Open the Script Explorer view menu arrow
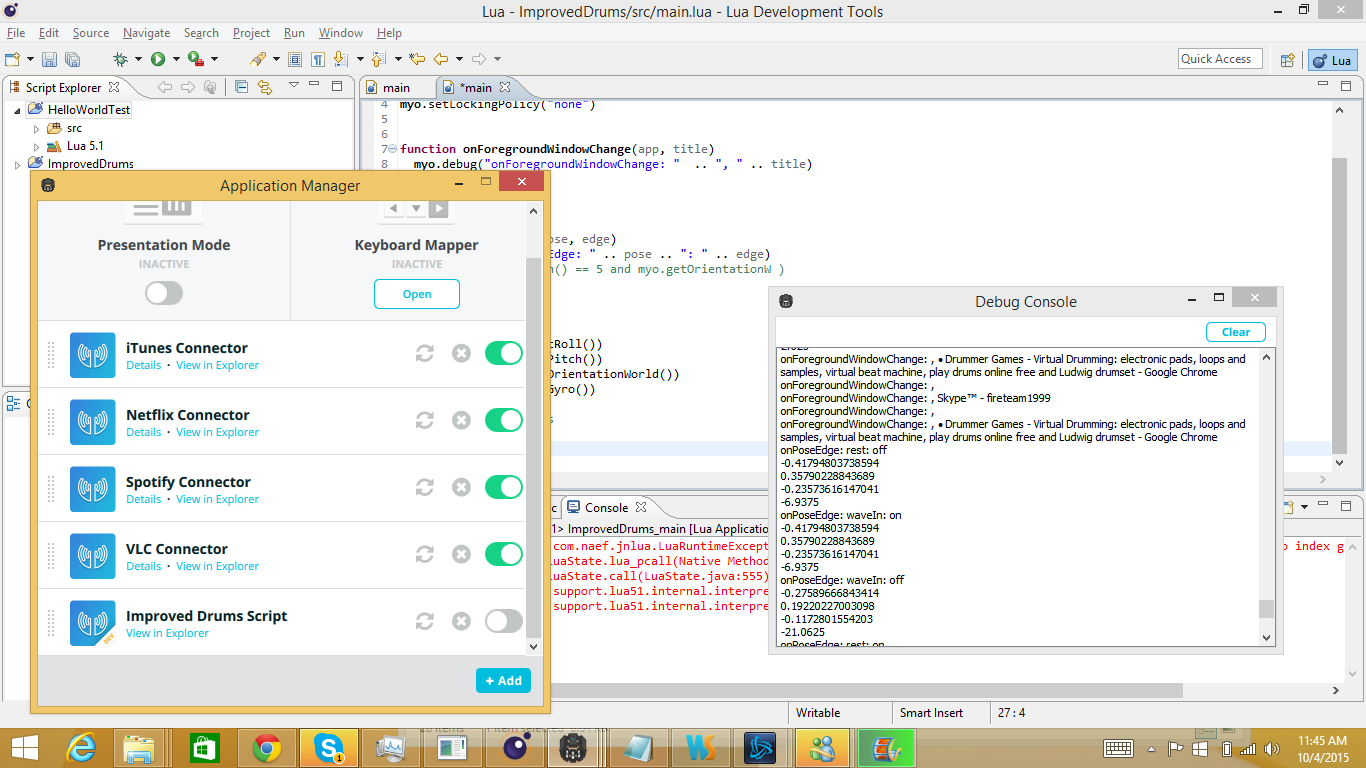This screenshot has width=1366, height=768. [293, 86]
